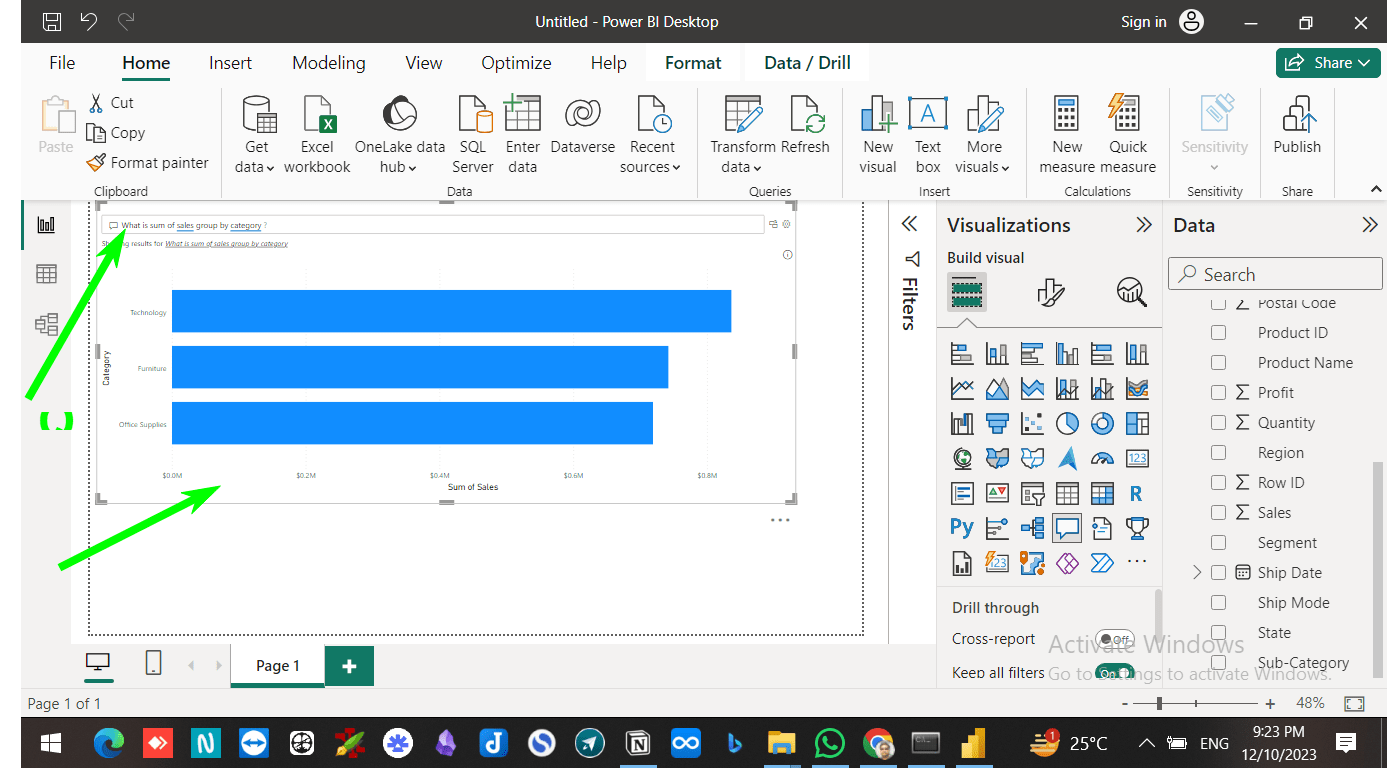Click the Refresh button
Screen dimensions: 1387x768
805,126
